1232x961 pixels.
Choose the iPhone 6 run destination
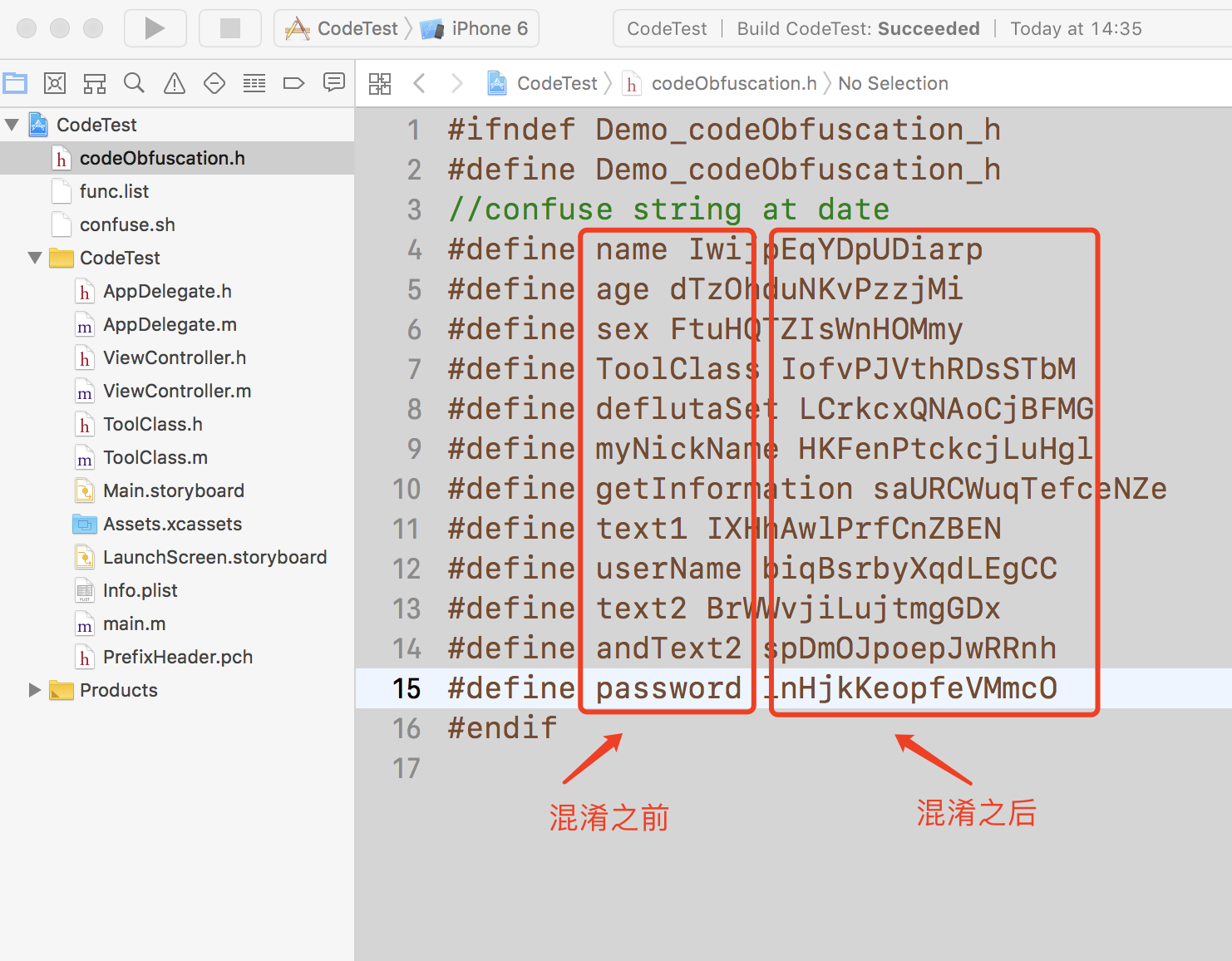474,28
